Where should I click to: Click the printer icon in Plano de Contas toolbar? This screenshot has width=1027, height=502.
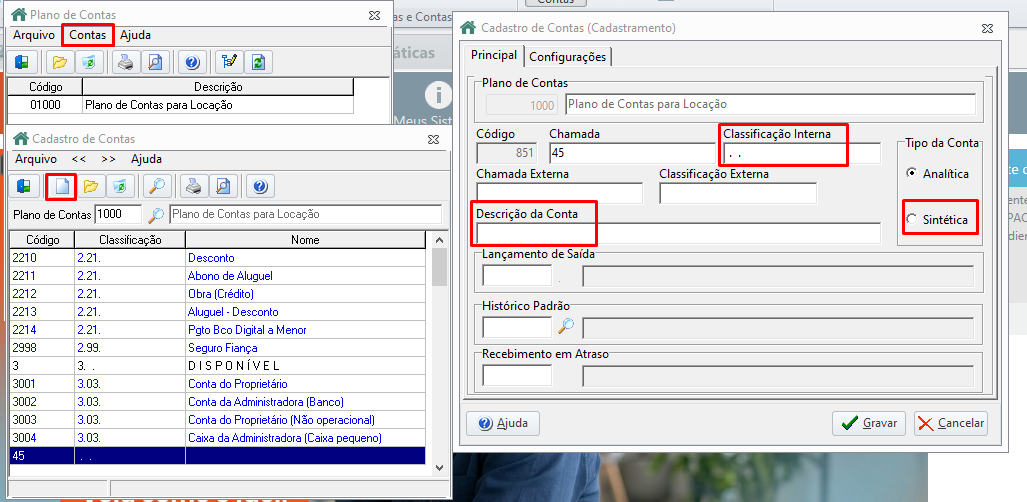click(x=126, y=62)
